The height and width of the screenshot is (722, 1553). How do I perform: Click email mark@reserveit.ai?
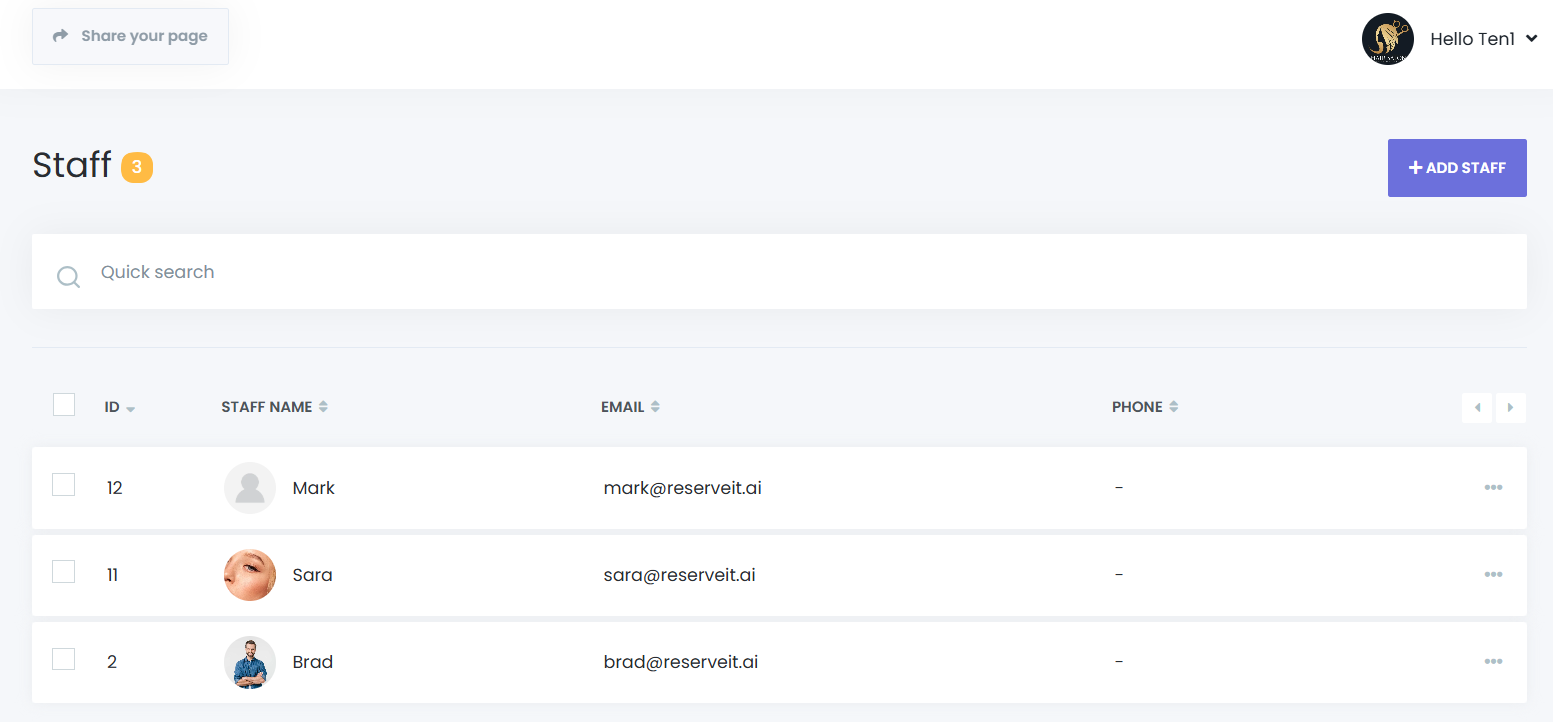[682, 488]
